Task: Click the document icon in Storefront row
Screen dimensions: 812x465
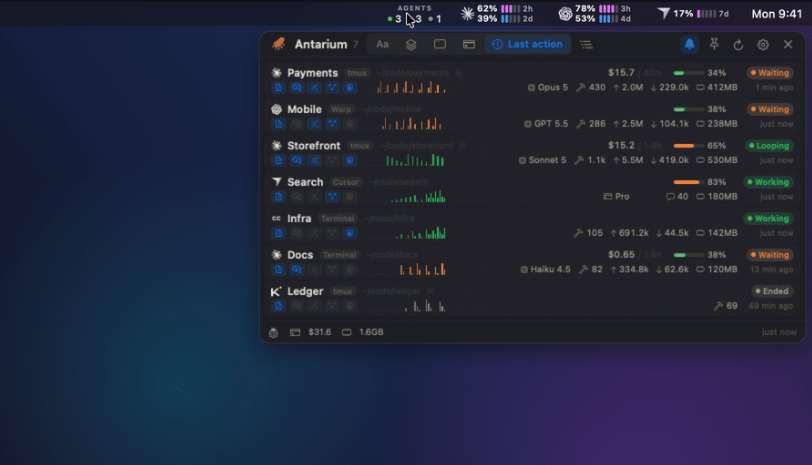Action: (x=279, y=161)
